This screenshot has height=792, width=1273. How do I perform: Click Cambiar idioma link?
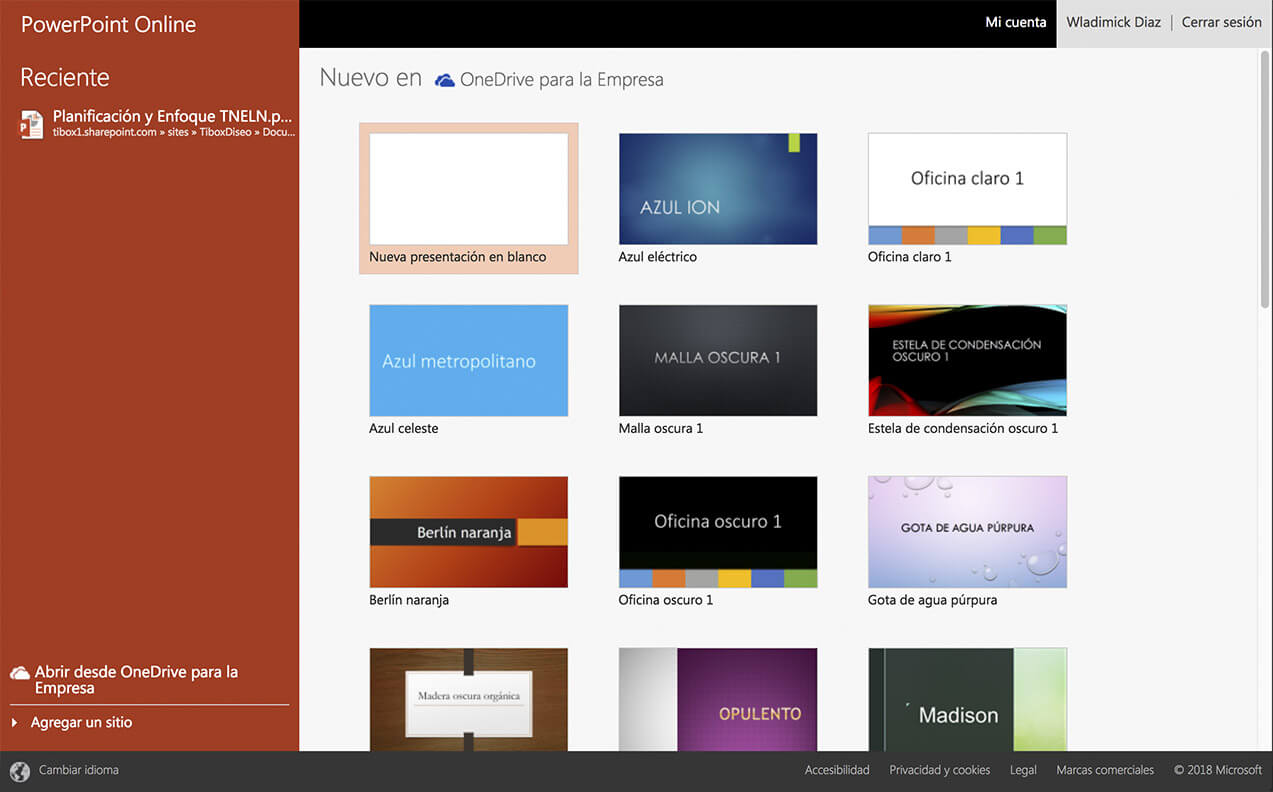79,770
